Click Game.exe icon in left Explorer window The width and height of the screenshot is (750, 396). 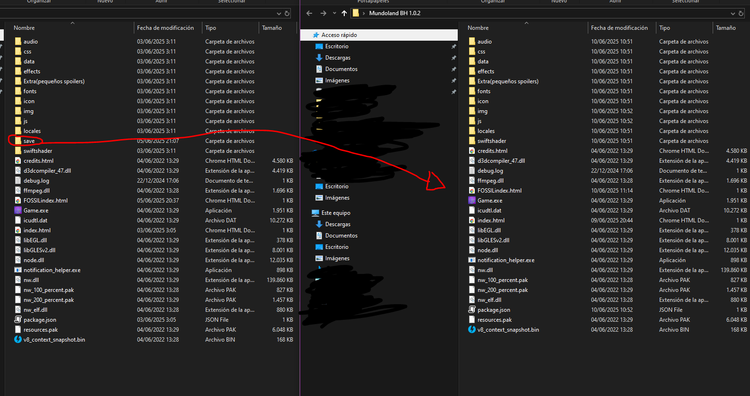pyautogui.click(x=18, y=210)
